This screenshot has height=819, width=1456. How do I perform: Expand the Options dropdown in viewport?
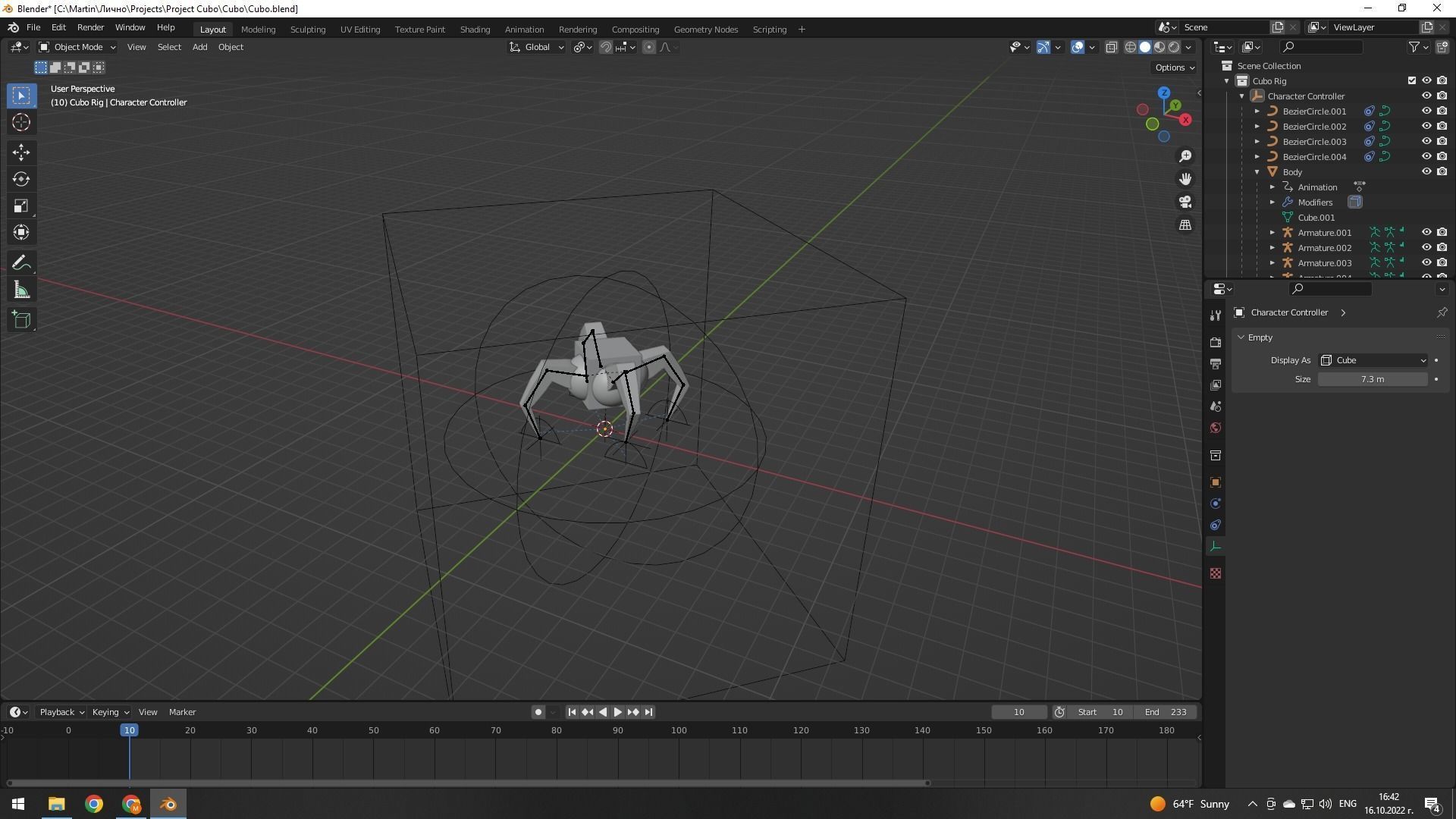pyautogui.click(x=1174, y=67)
